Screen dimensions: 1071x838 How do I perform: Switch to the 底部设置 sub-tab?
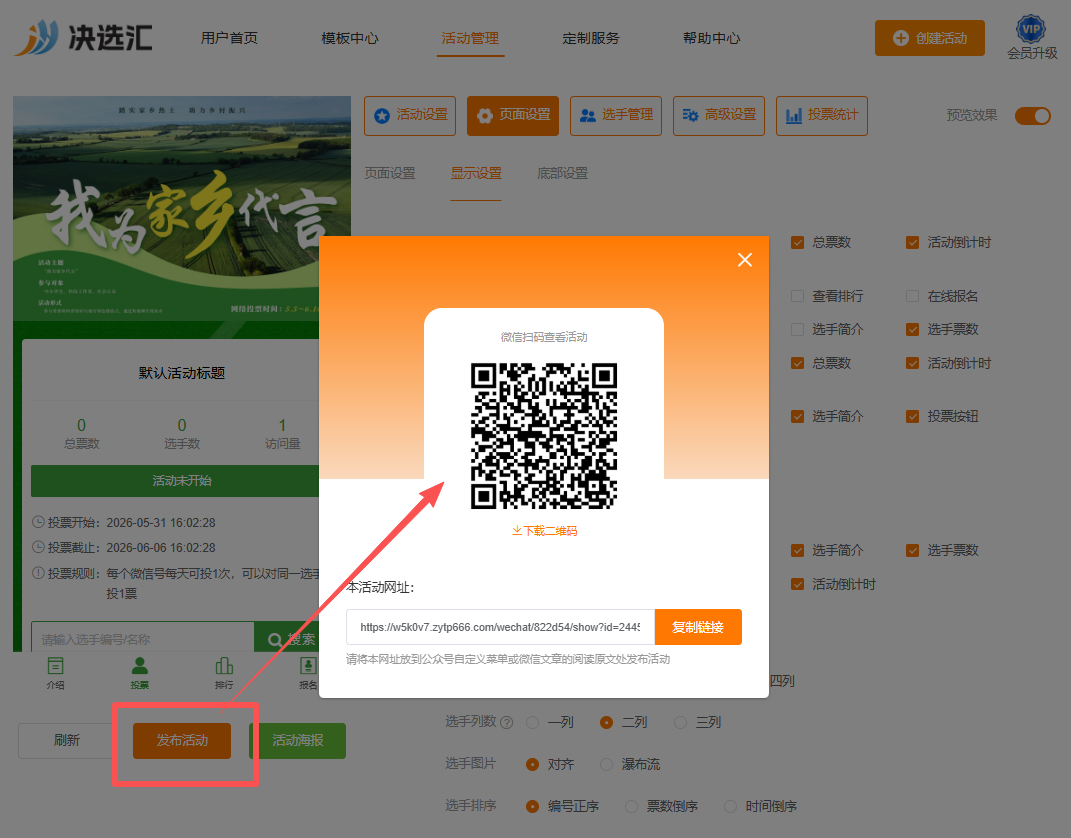563,173
